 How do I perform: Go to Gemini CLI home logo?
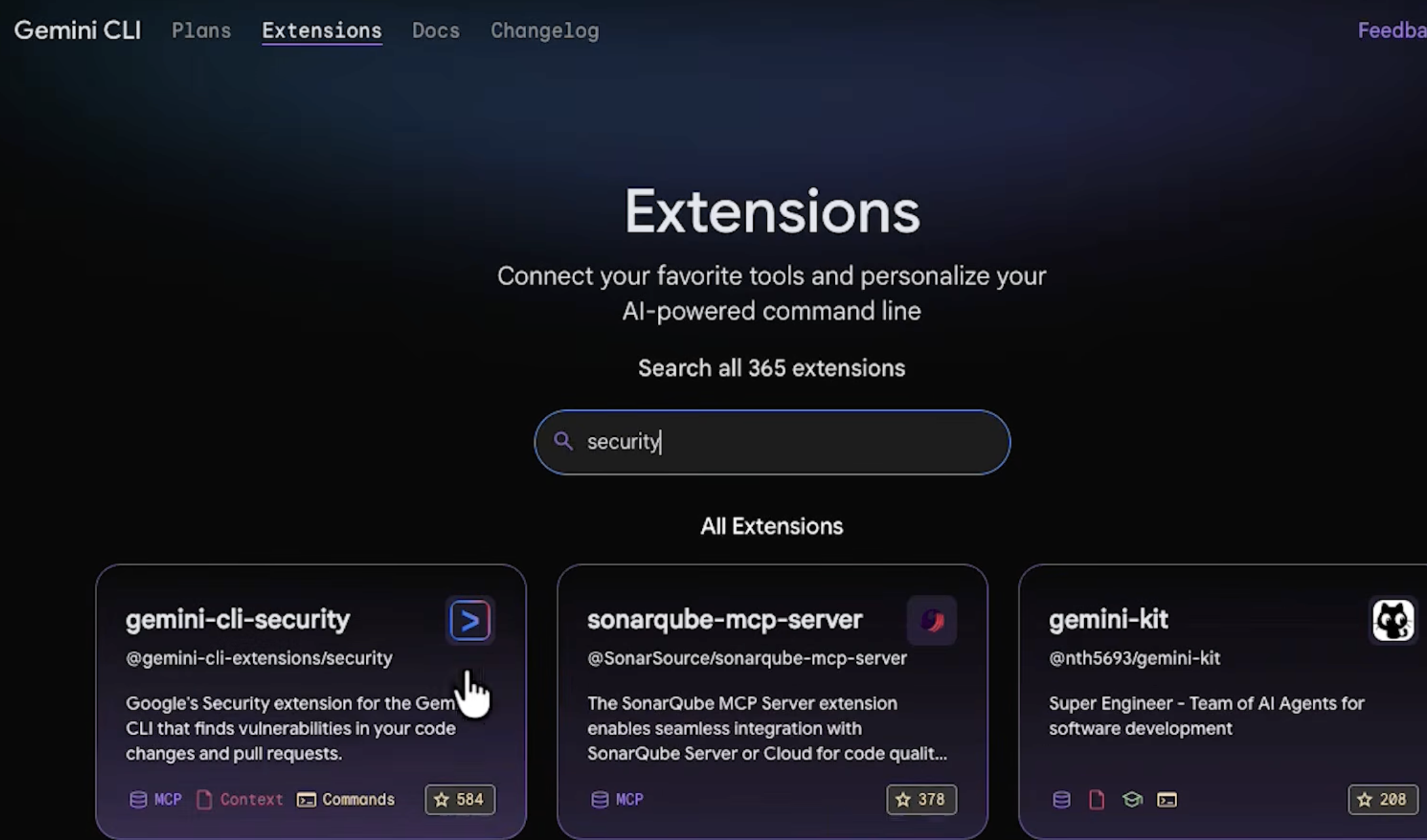point(77,31)
